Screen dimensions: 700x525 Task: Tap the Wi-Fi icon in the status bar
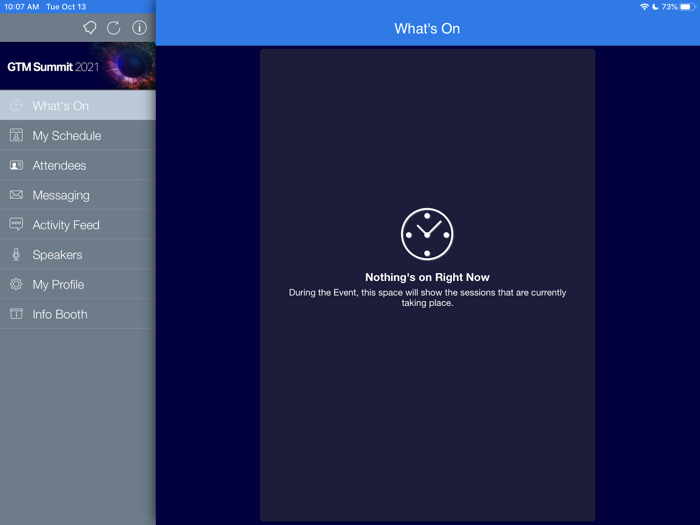click(x=644, y=7)
